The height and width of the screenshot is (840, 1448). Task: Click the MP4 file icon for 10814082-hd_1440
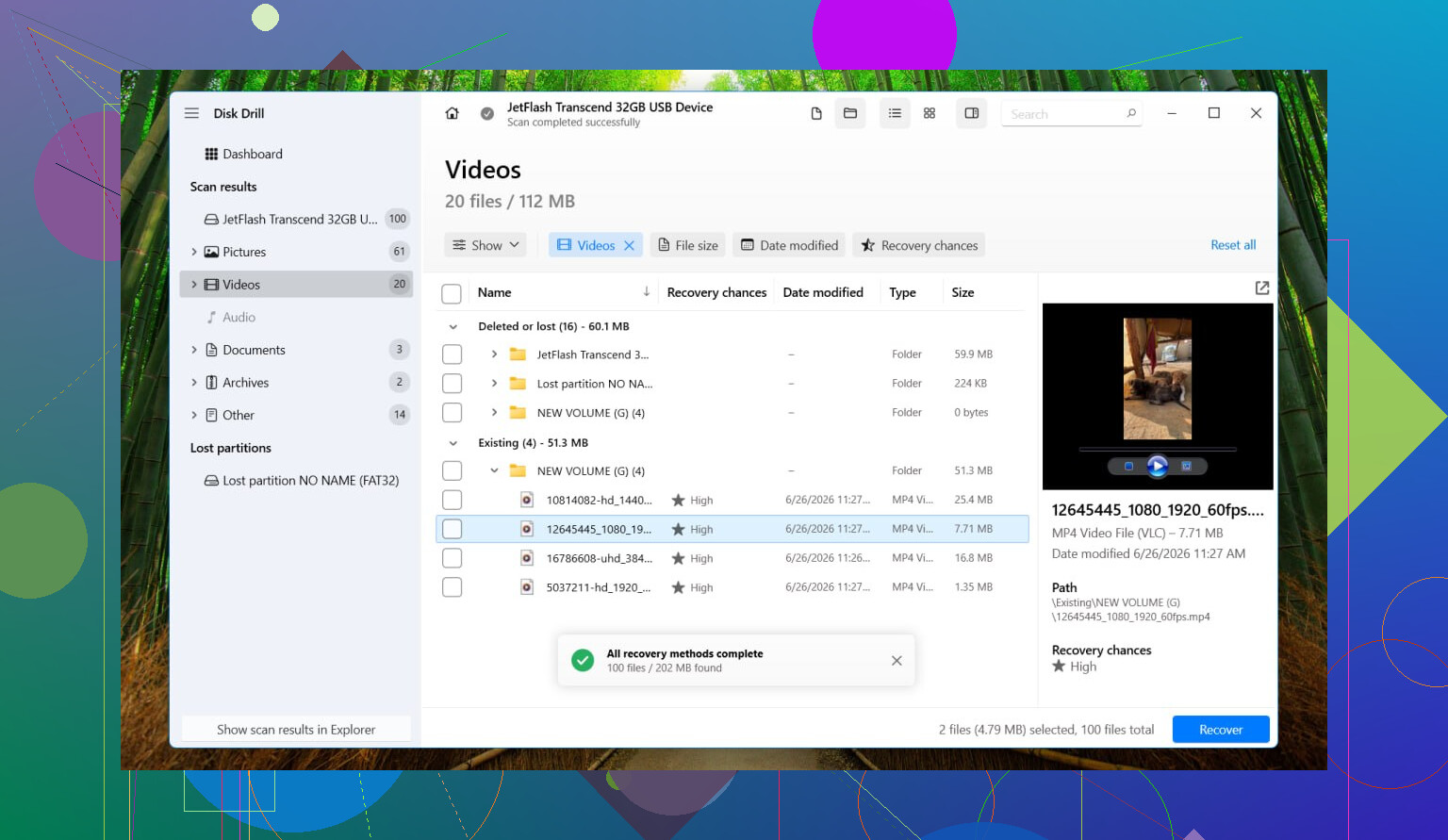[527, 500]
